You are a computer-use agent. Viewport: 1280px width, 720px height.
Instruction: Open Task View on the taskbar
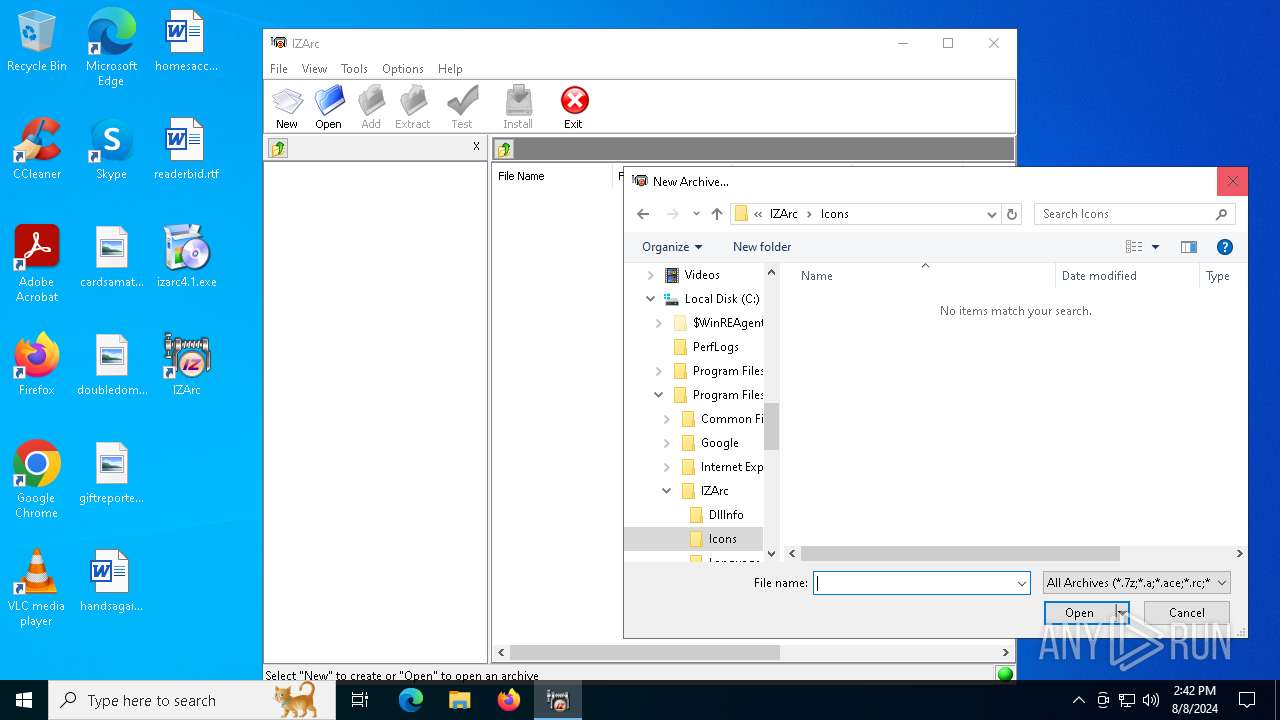[x=360, y=700]
